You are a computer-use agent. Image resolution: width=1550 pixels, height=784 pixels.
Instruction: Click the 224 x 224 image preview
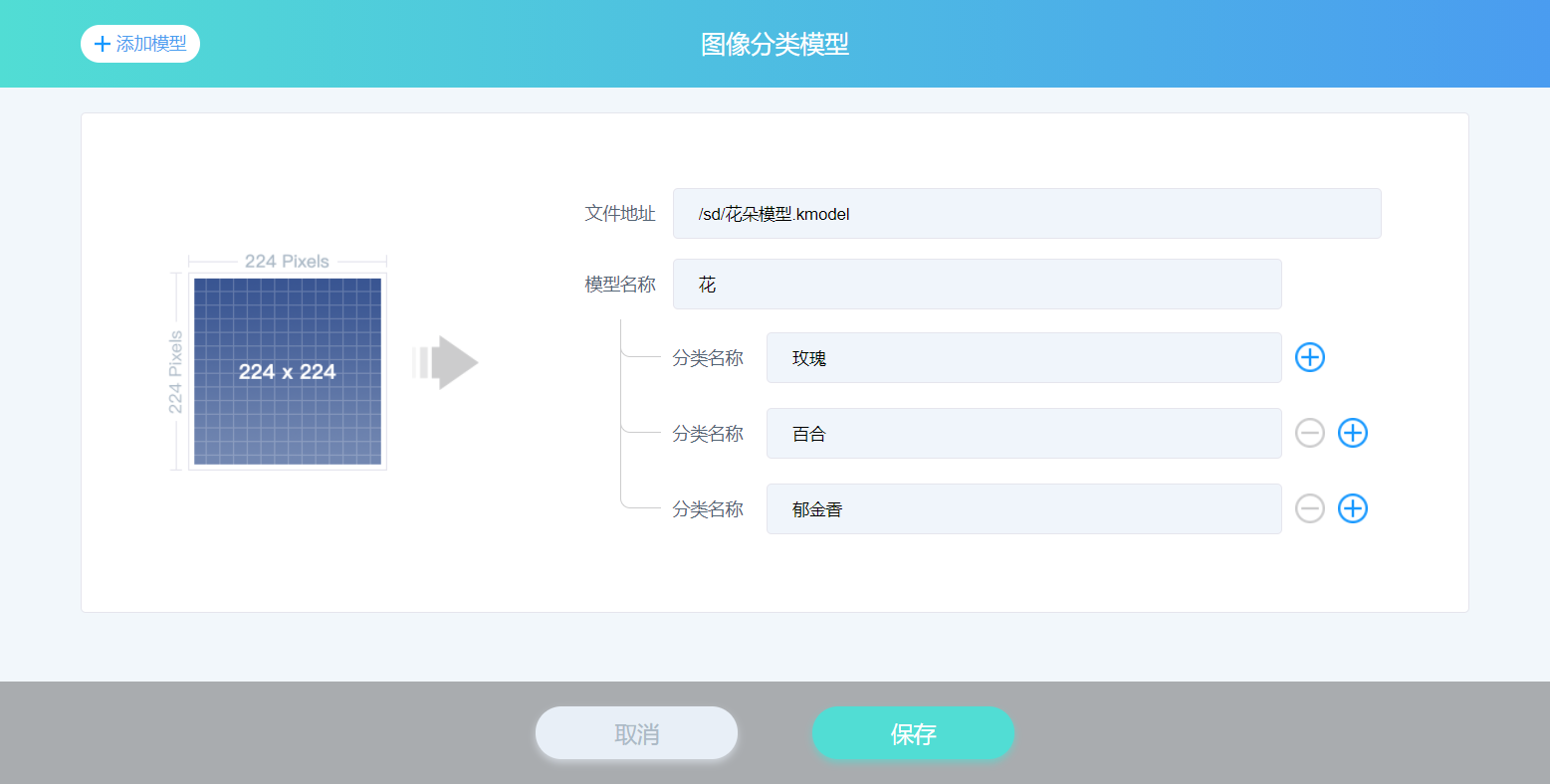tap(288, 371)
